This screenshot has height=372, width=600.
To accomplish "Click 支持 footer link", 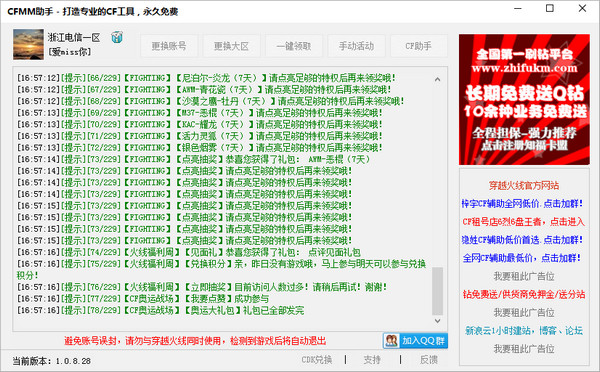I will point(372,360).
